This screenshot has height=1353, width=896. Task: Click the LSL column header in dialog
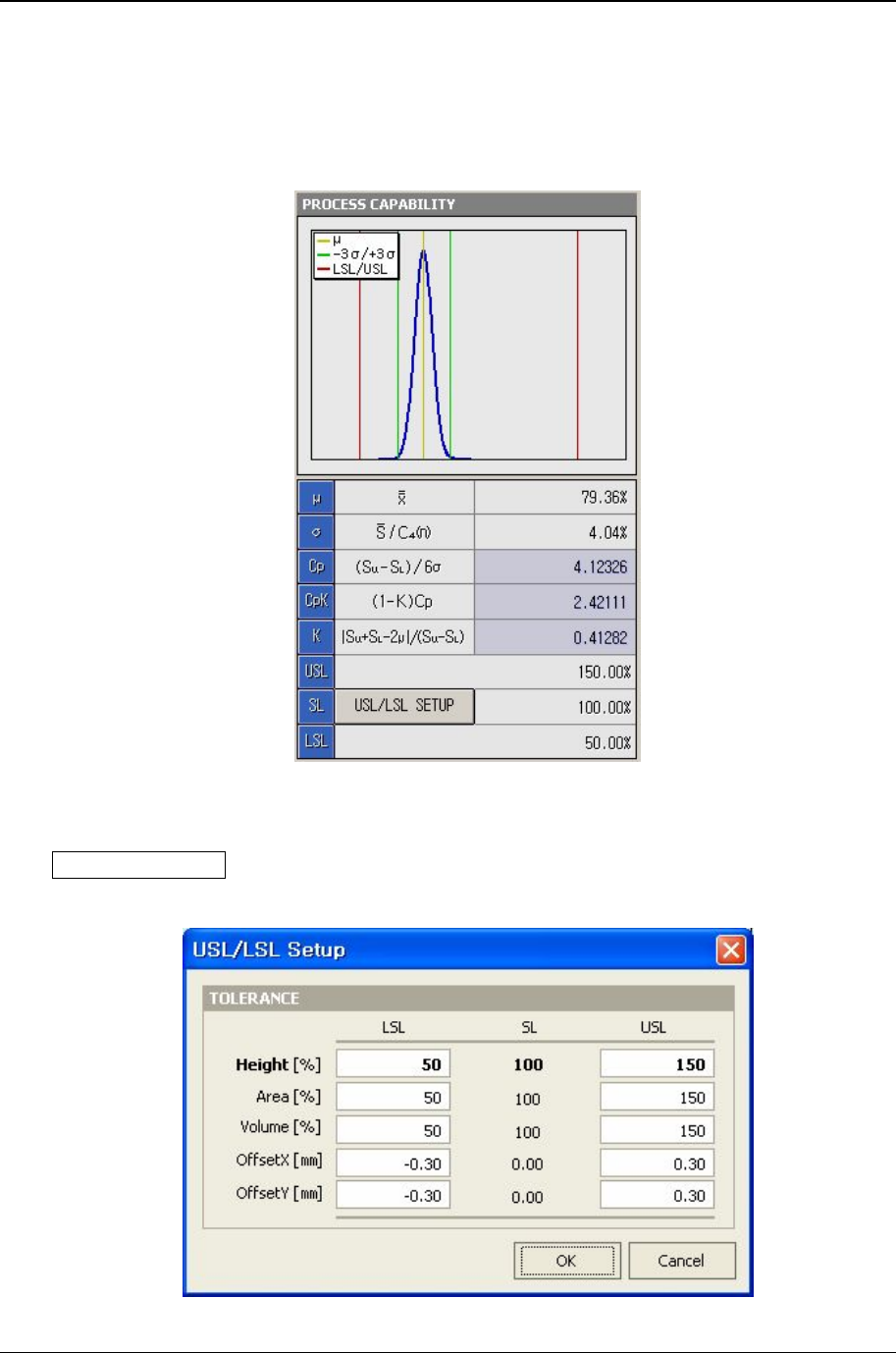394,1027
